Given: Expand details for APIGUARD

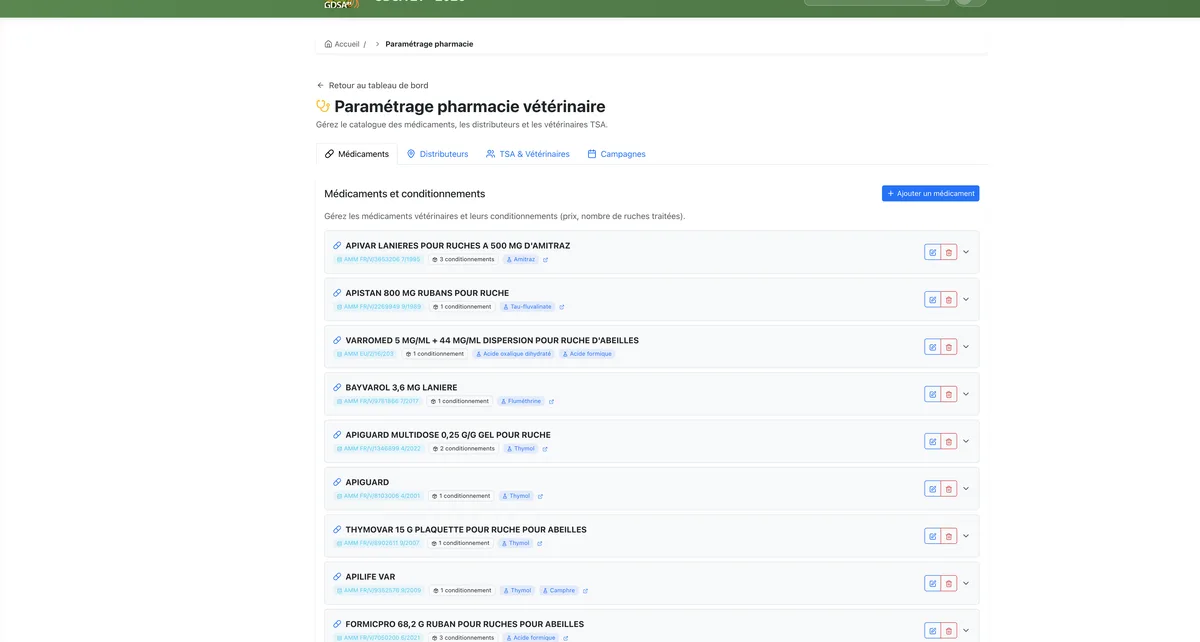Looking at the screenshot, I should click(x=965, y=488).
